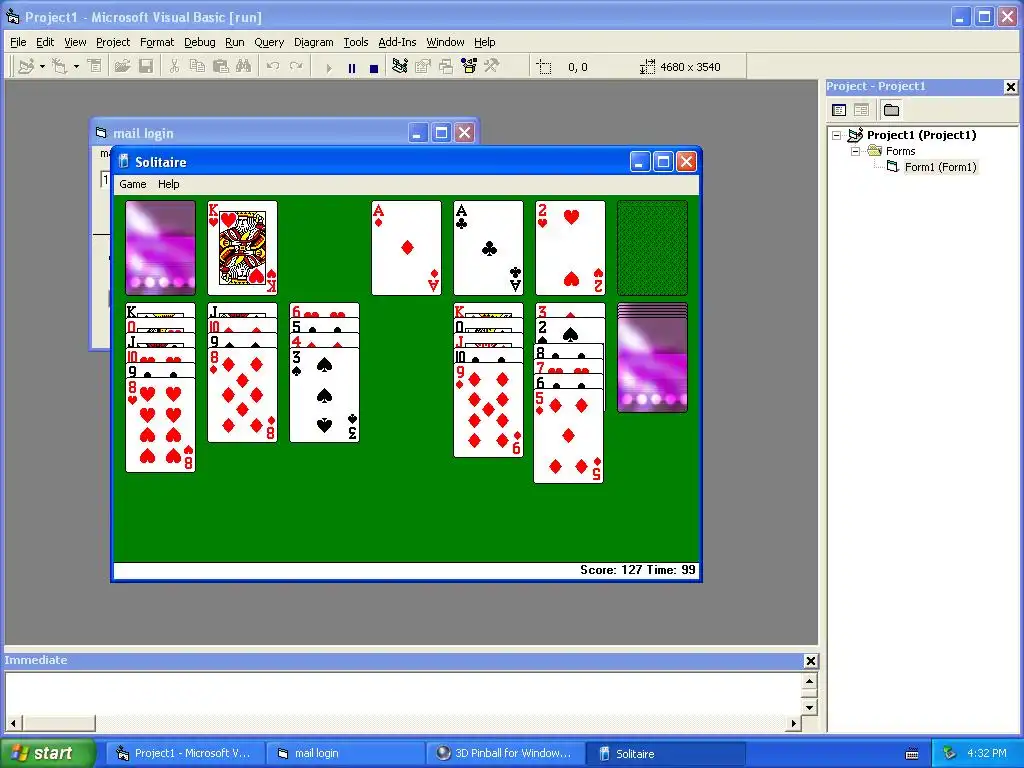Open the Add Form dropdown arrow
This screenshot has width=1024, height=768.
click(x=76, y=67)
